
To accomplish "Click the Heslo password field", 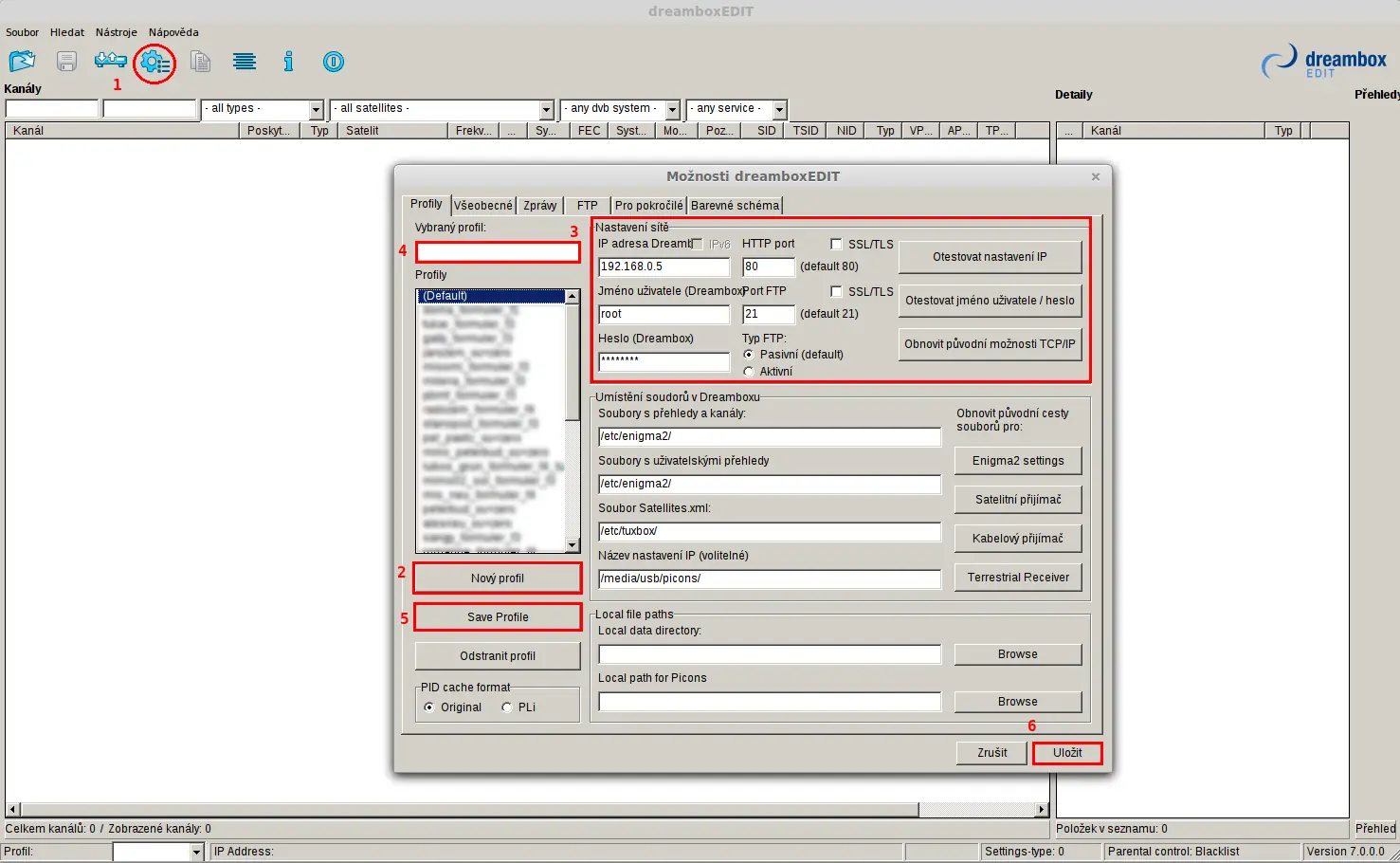I will pos(664,361).
